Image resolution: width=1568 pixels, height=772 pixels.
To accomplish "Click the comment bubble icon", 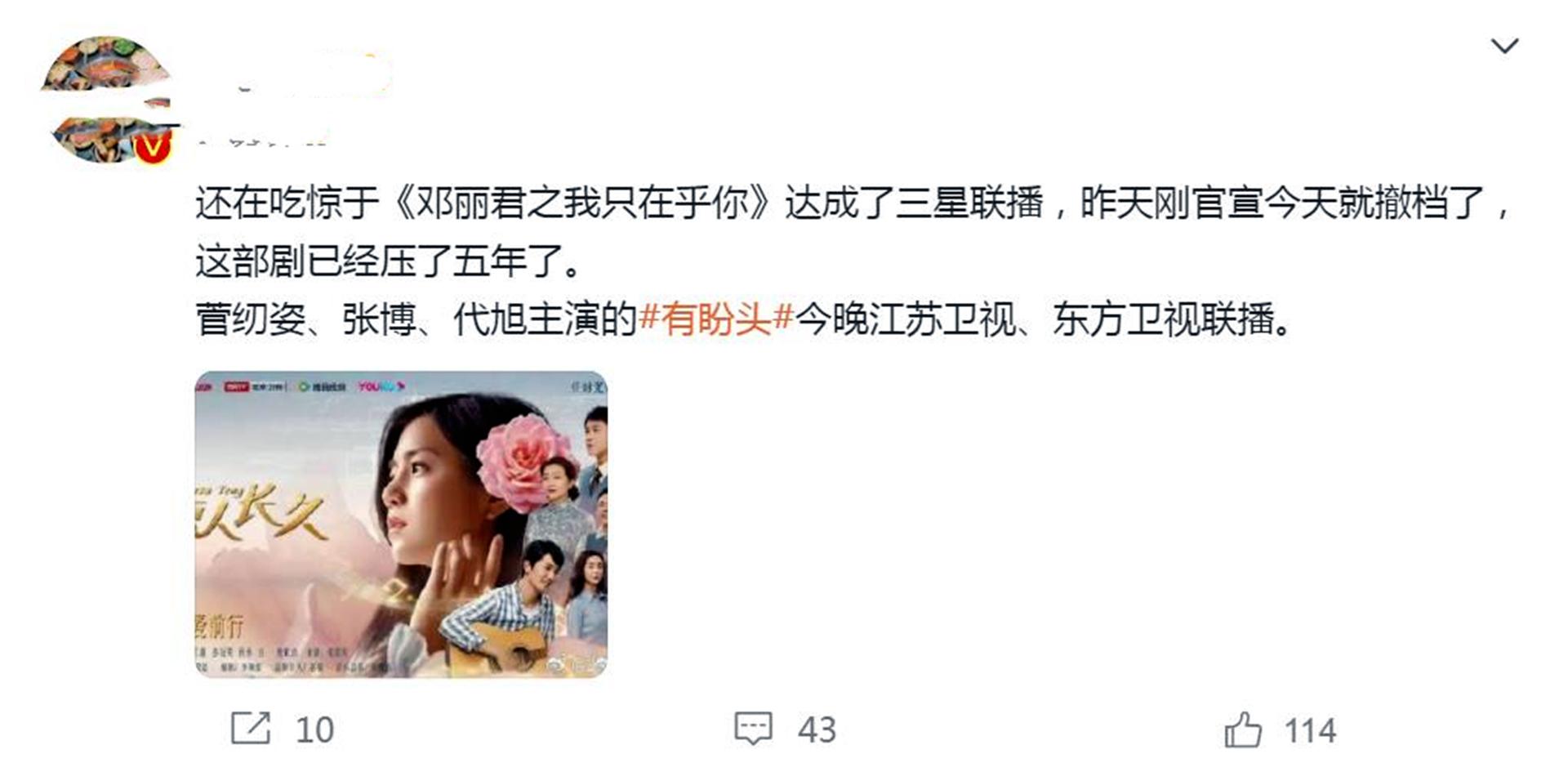I will 753,728.
